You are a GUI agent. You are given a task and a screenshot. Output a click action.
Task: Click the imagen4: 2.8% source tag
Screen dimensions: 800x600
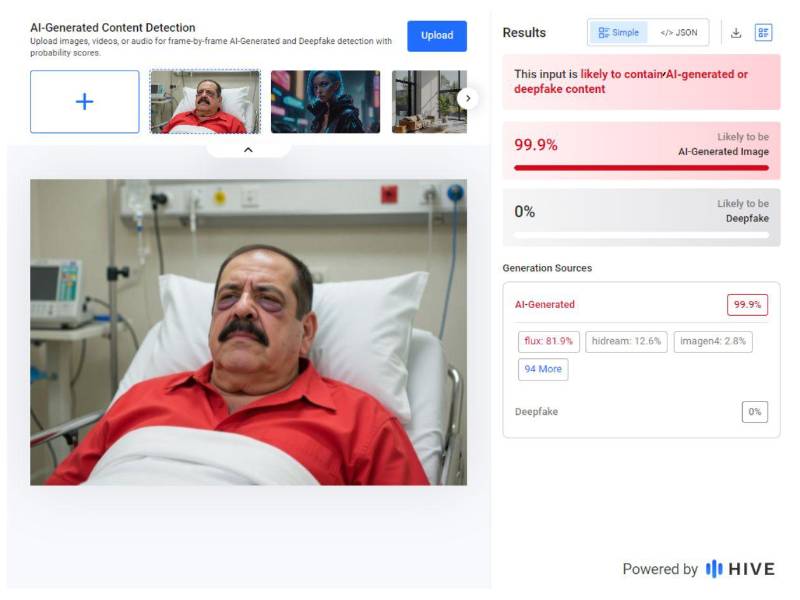712,341
